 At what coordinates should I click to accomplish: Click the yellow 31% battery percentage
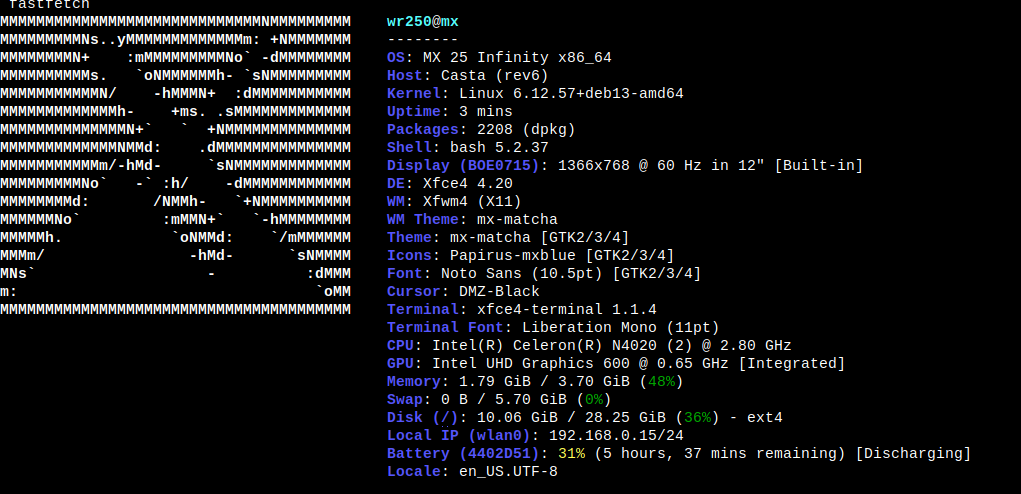tap(571, 454)
